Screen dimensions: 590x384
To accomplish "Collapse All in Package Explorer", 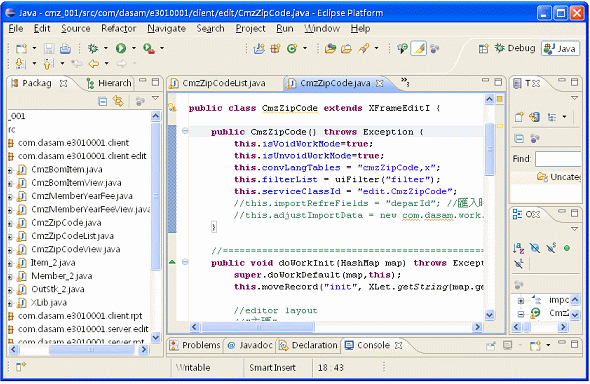I will pos(102,101).
